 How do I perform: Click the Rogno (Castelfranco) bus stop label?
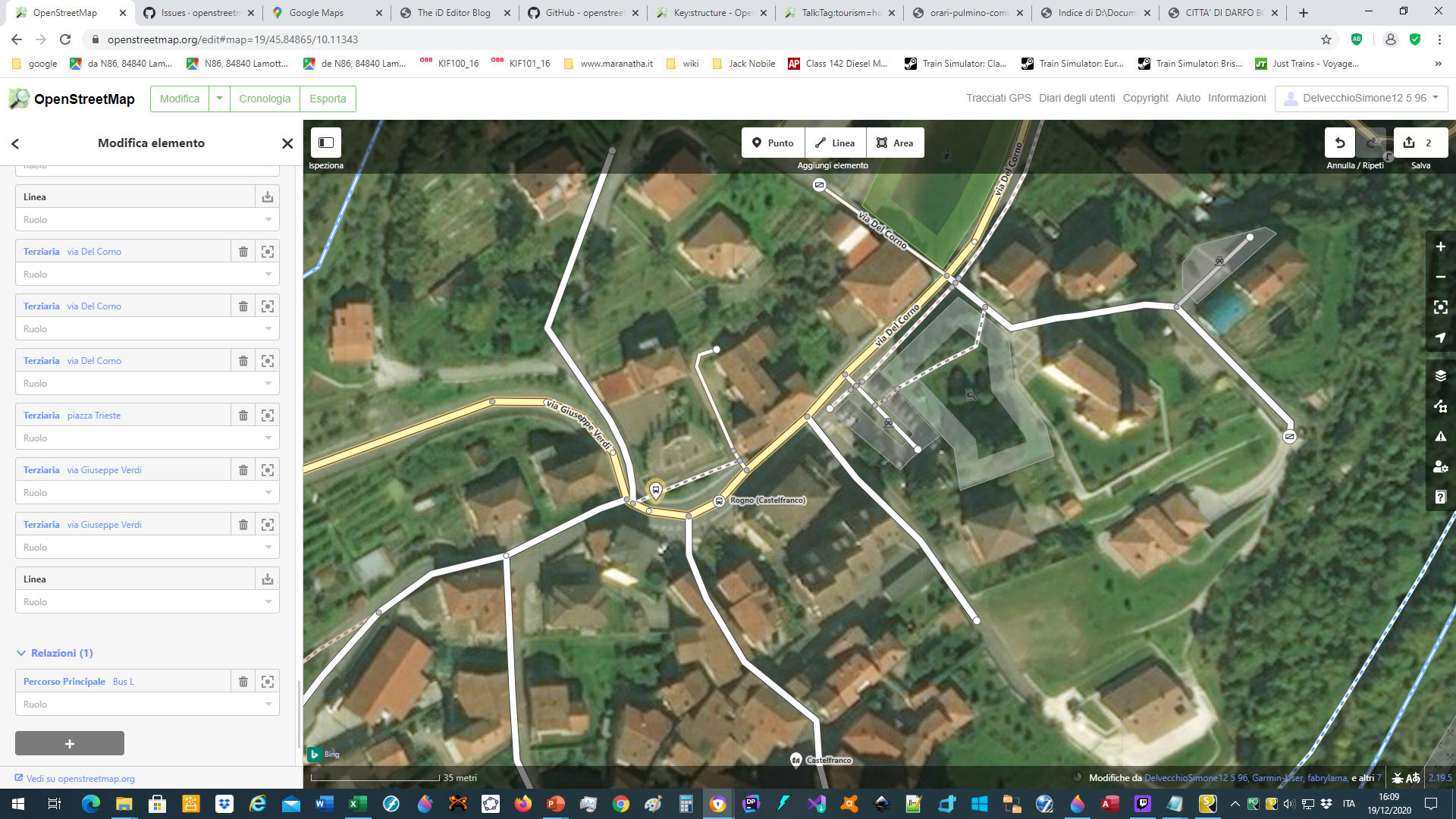pyautogui.click(x=767, y=500)
